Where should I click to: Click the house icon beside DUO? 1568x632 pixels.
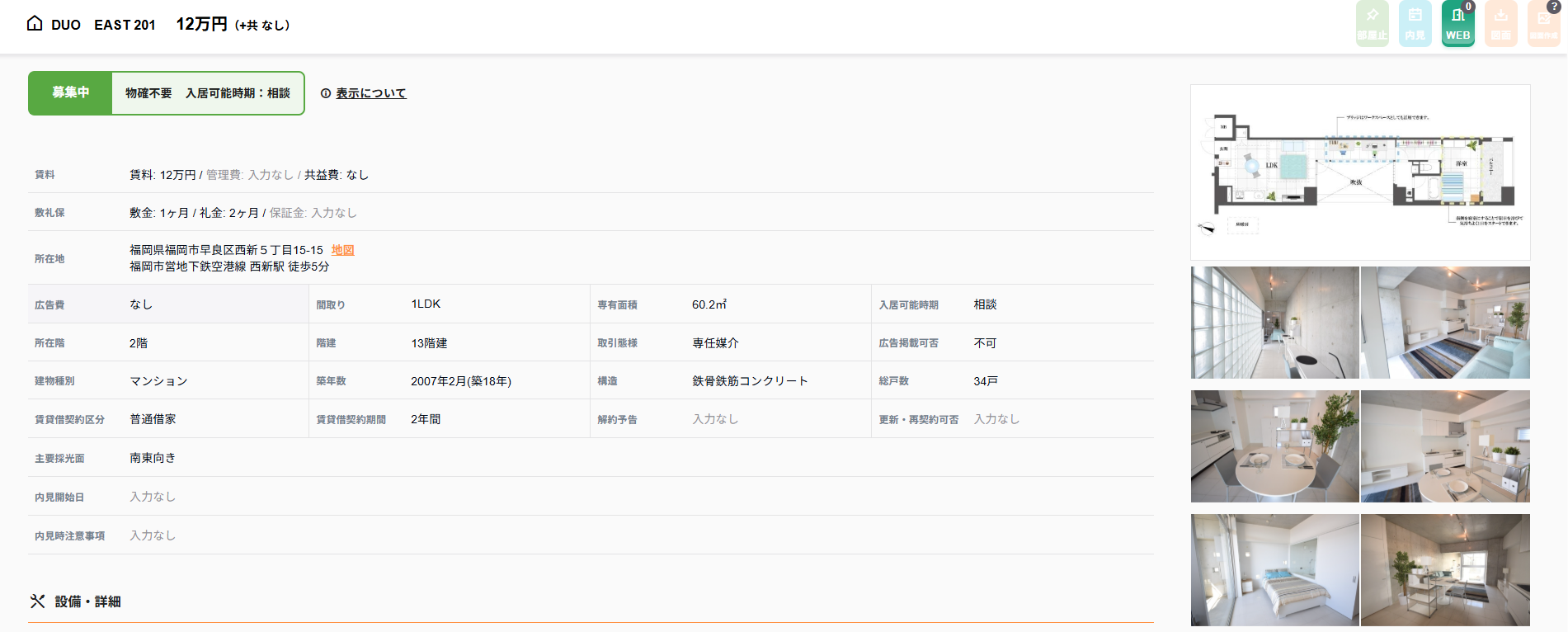35,23
